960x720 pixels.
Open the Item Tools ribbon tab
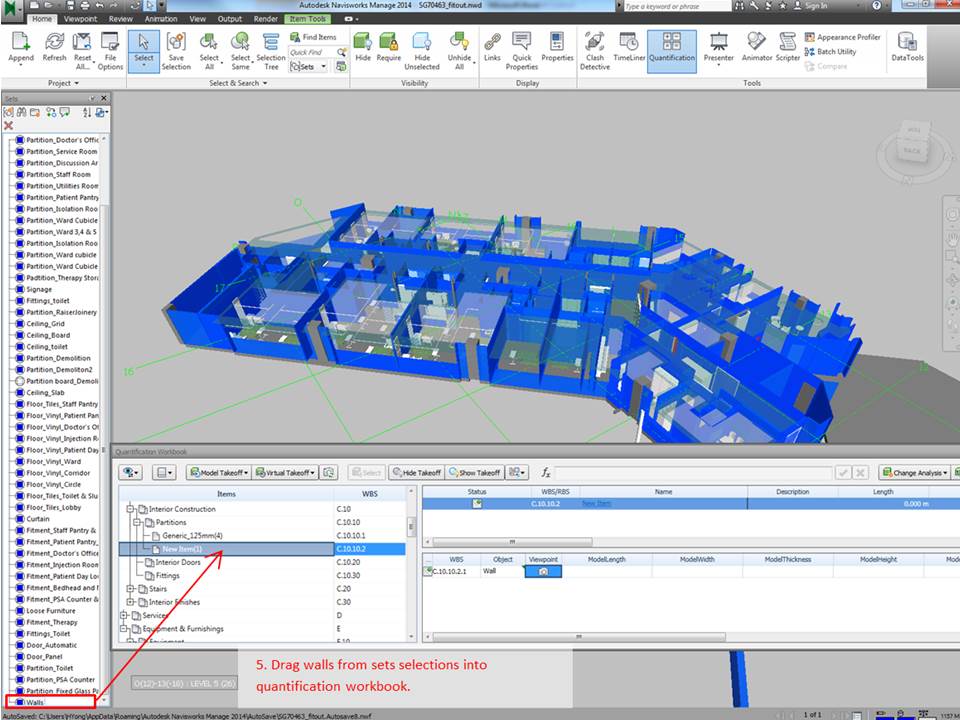(307, 19)
